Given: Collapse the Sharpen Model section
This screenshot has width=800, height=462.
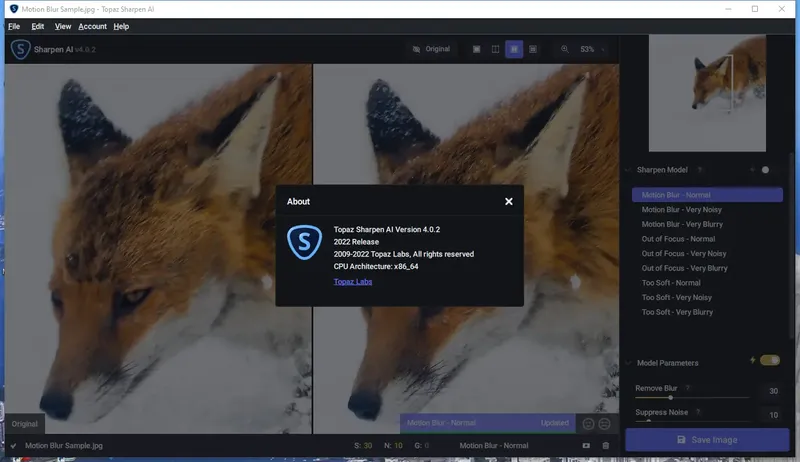Looking at the screenshot, I should [x=628, y=170].
